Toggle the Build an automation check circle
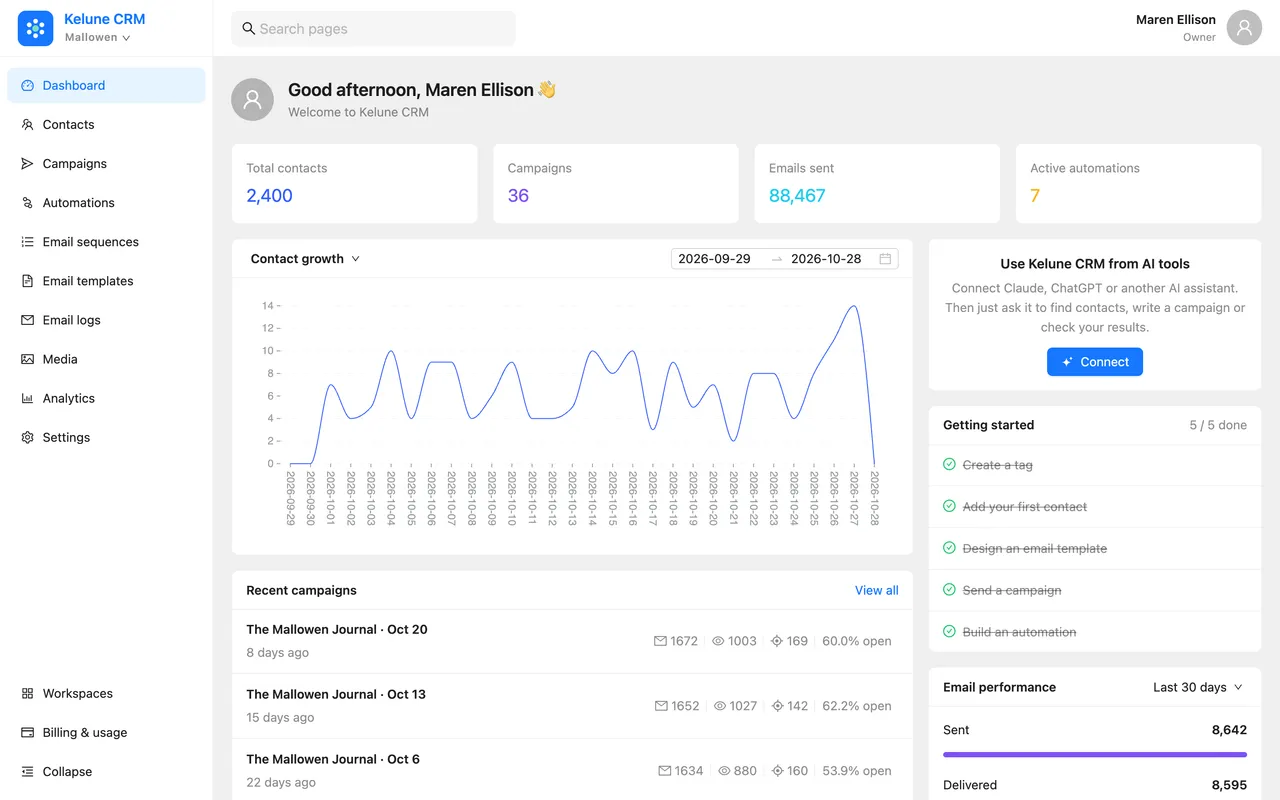Screen dimensions: 1280x800 click(x=949, y=632)
